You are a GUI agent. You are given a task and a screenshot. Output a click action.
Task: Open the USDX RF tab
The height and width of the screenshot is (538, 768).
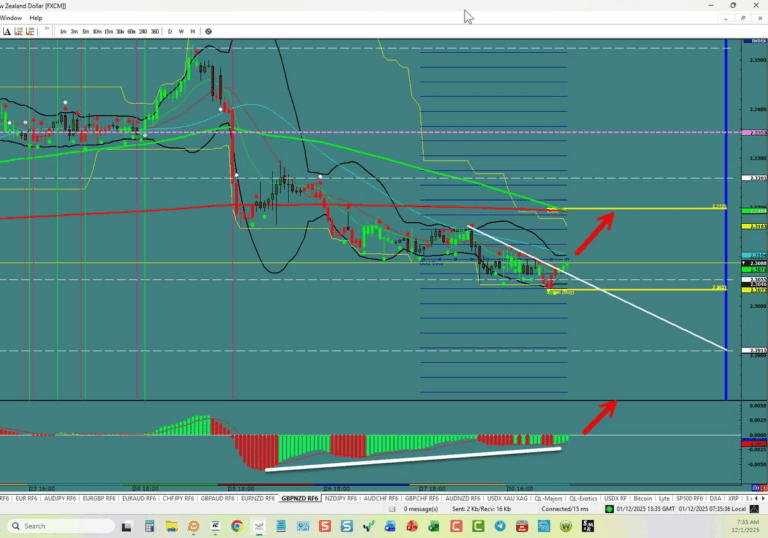[x=615, y=498]
